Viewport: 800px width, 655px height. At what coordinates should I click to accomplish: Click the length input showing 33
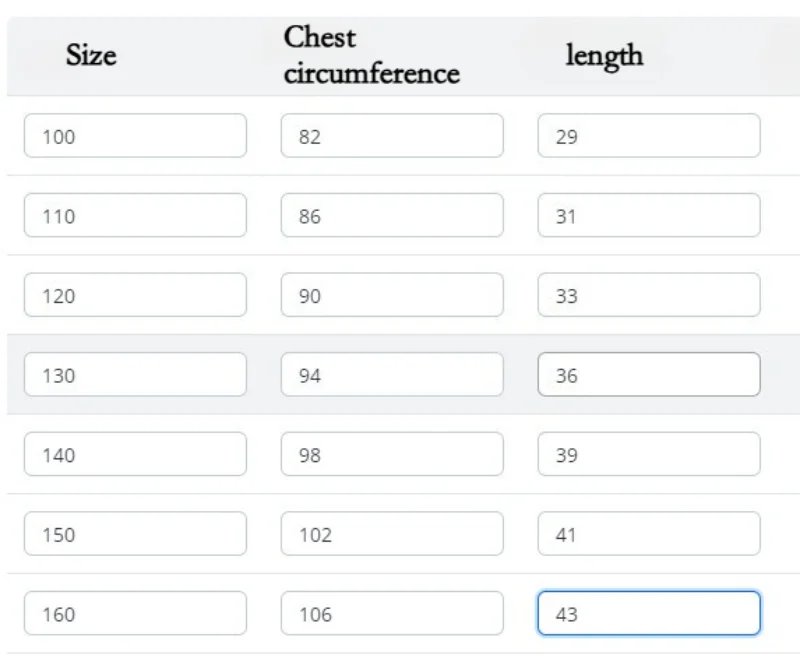point(649,295)
